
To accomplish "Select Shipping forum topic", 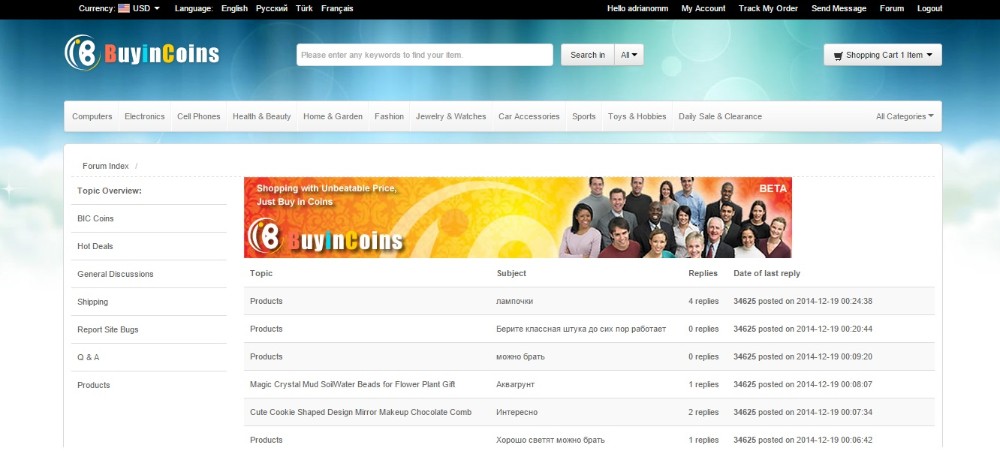I will point(92,302).
